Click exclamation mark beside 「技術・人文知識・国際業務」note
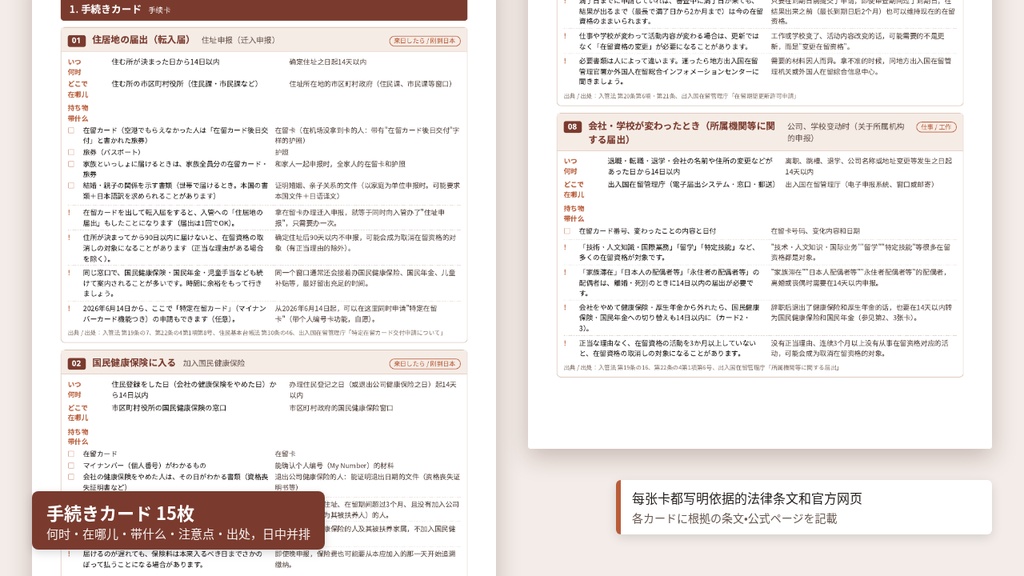1024x576 pixels. point(566,248)
